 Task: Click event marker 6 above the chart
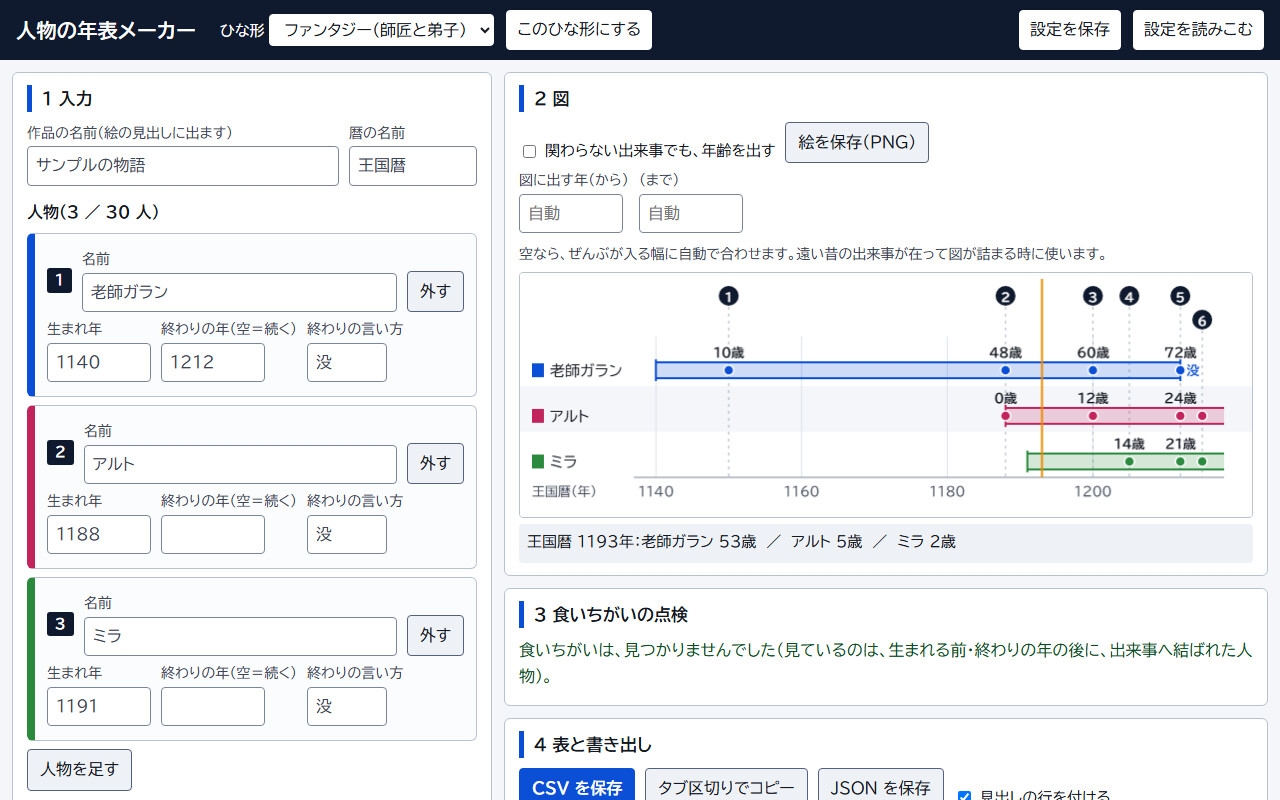point(1202,320)
